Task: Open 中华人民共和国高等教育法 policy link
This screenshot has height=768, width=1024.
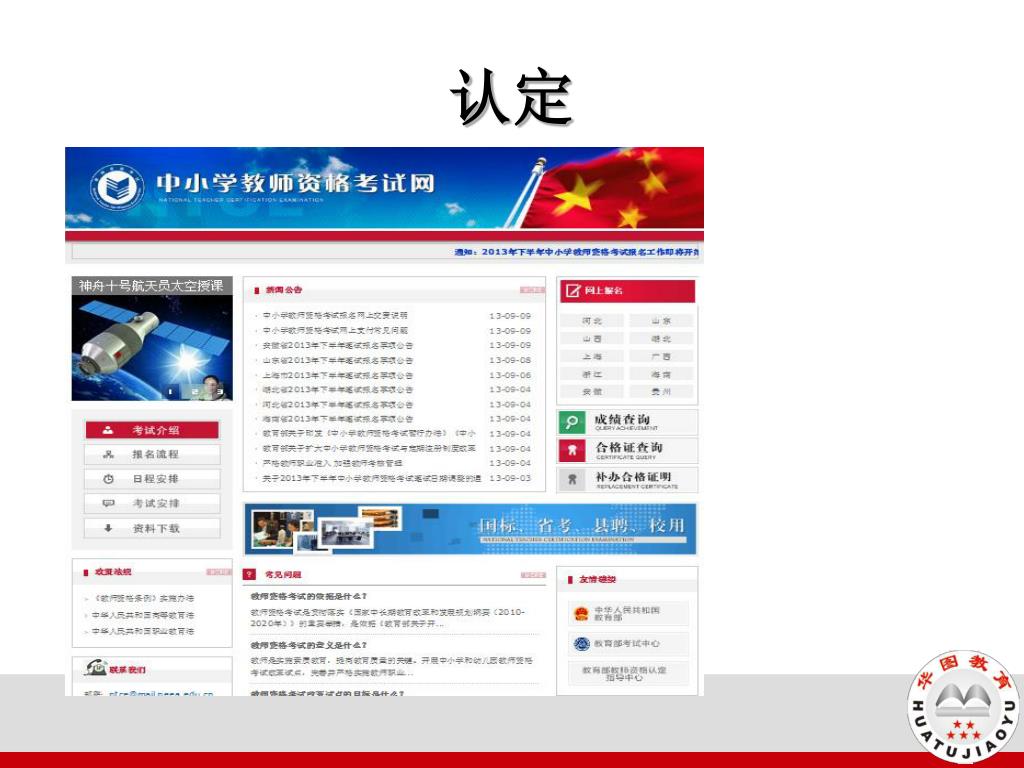Action: coord(142,615)
